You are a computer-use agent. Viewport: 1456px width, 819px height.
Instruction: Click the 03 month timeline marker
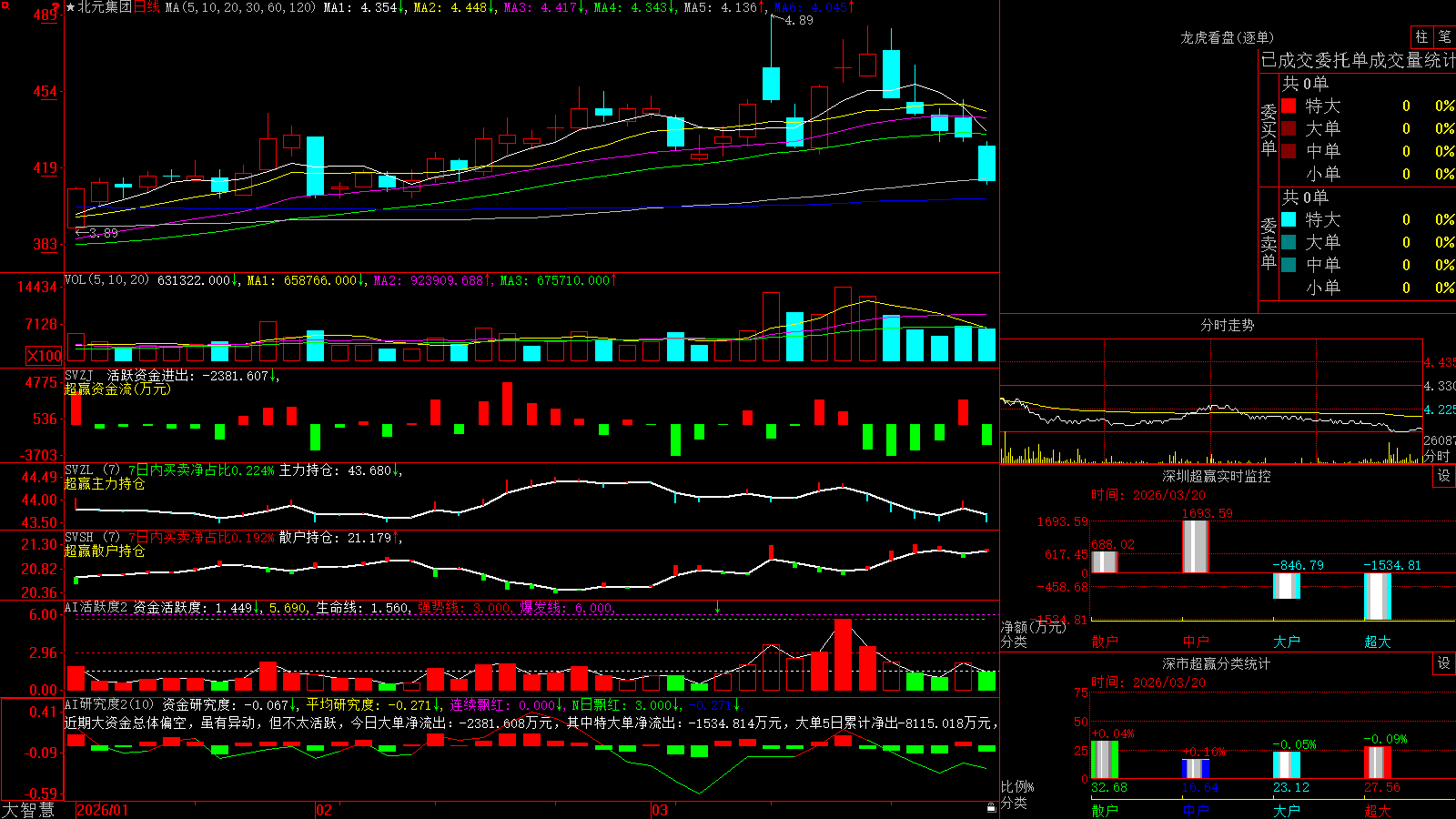click(x=660, y=810)
